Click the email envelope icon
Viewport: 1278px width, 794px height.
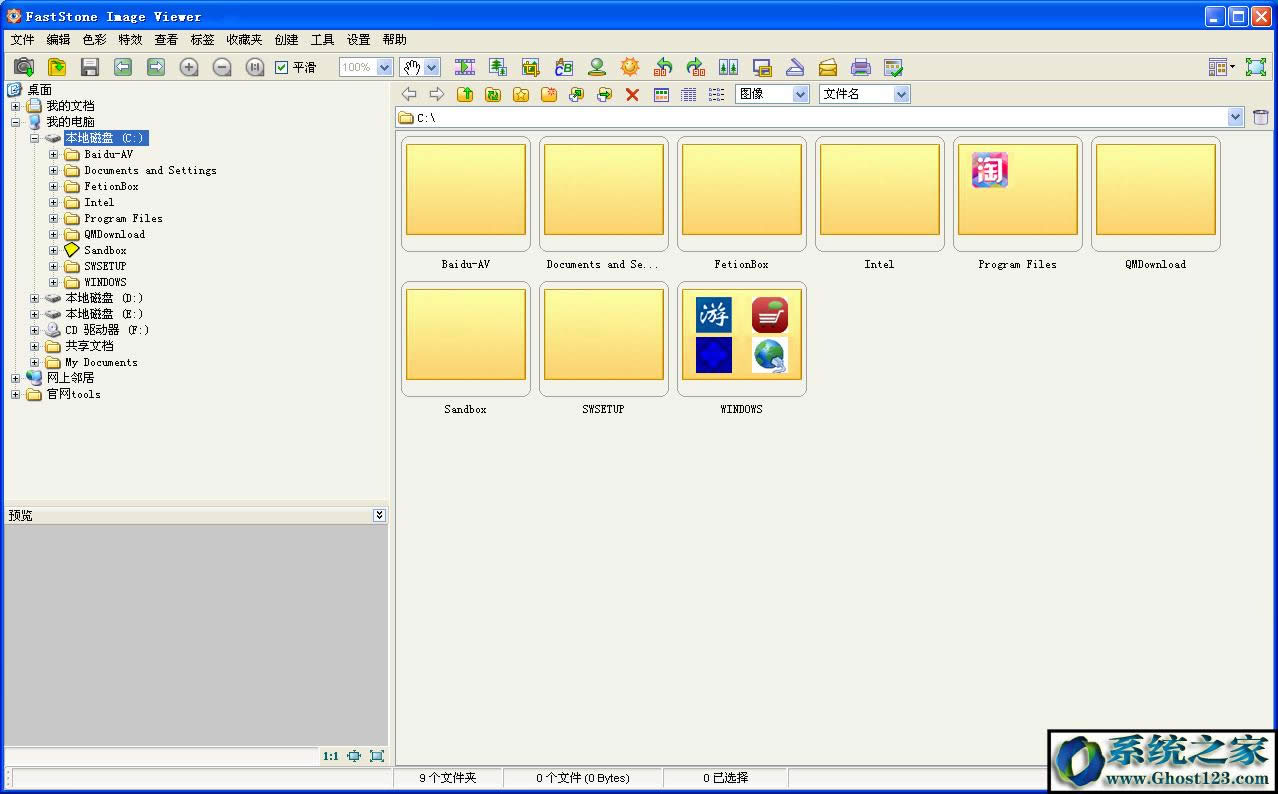point(828,67)
